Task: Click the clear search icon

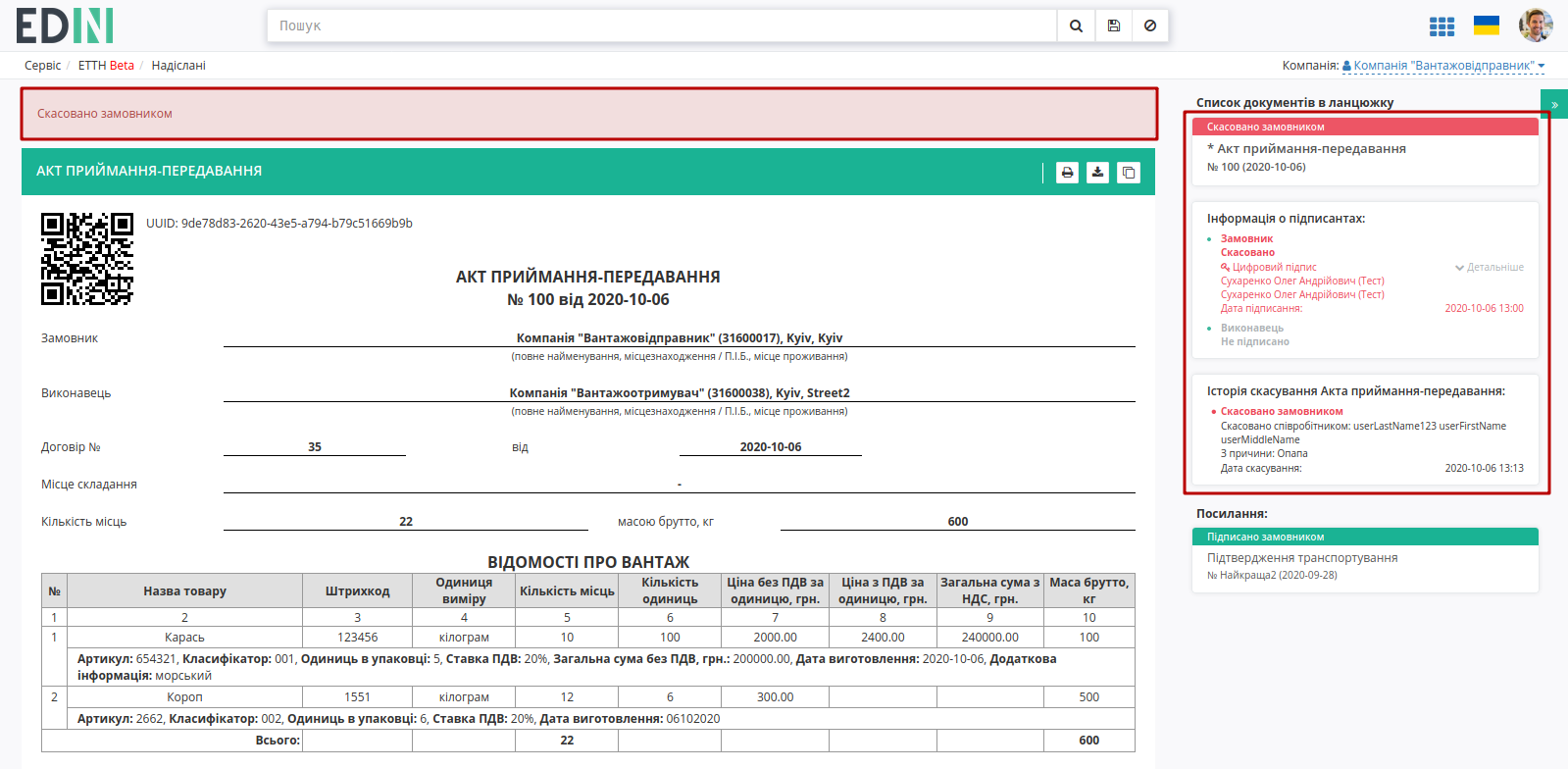Action: (x=1150, y=26)
